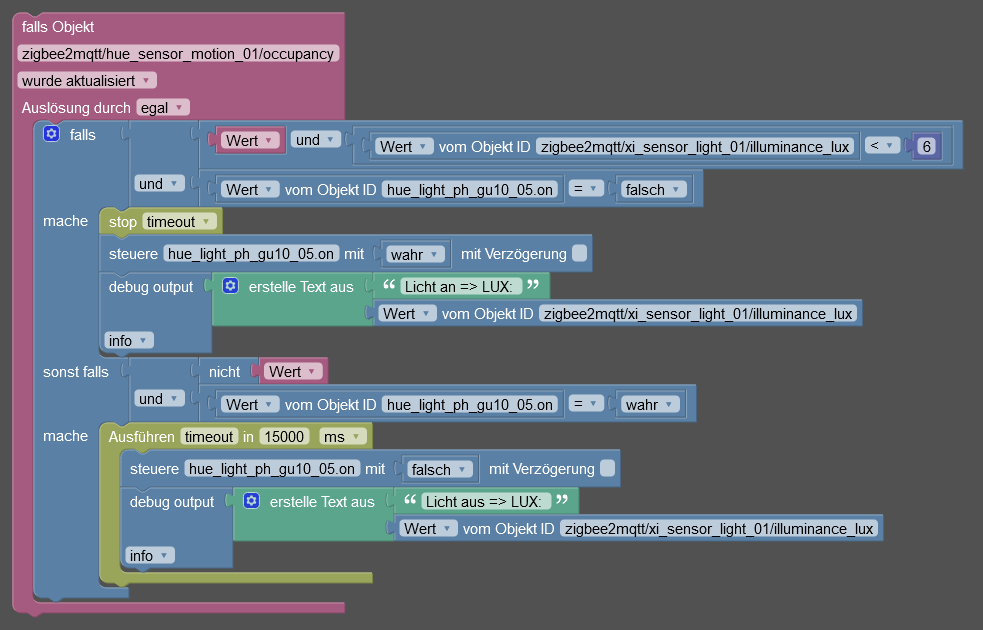Select second 'debug output' block label

172,501
